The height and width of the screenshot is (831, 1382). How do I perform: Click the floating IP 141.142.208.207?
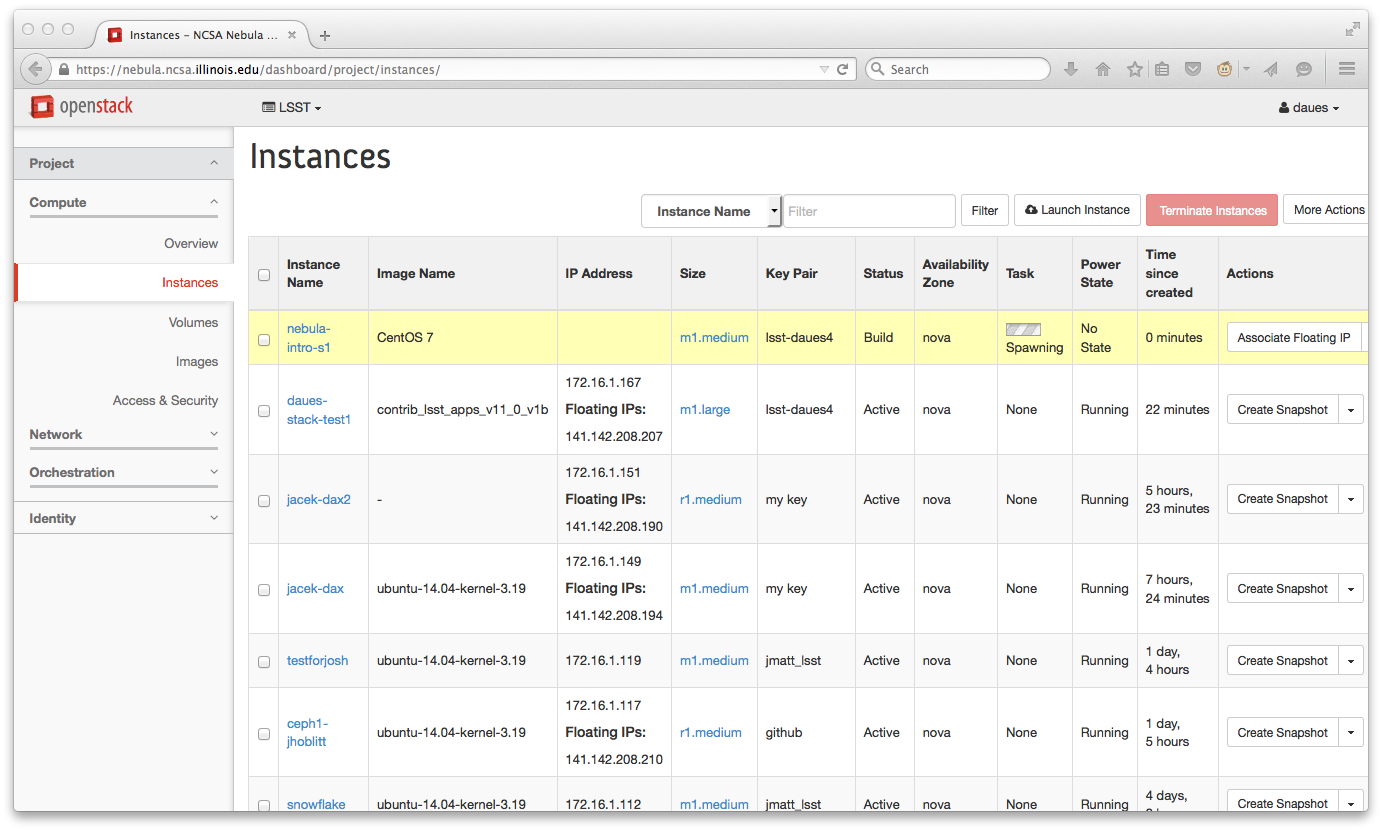(x=614, y=437)
